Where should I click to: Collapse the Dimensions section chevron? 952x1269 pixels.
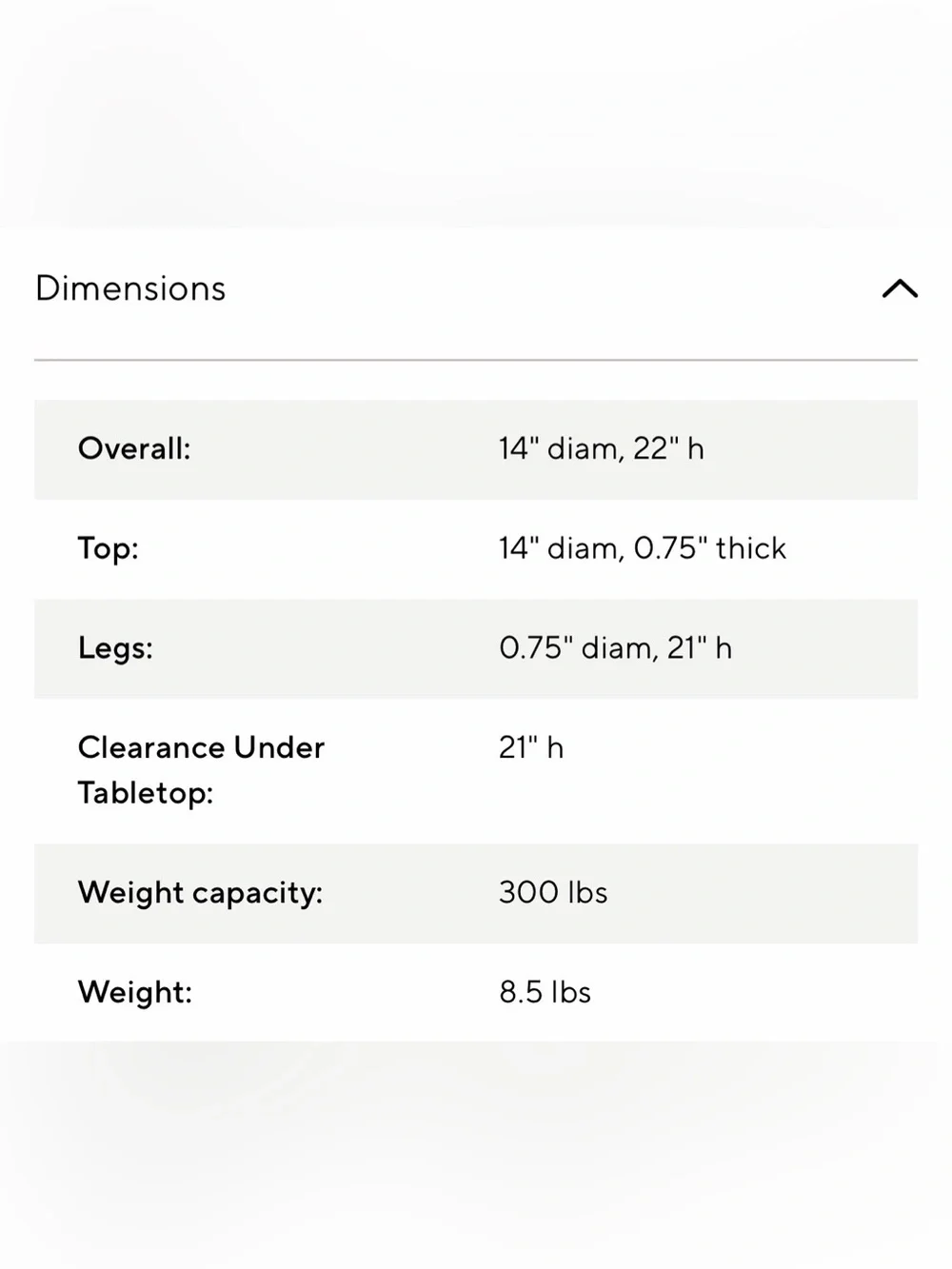(900, 288)
